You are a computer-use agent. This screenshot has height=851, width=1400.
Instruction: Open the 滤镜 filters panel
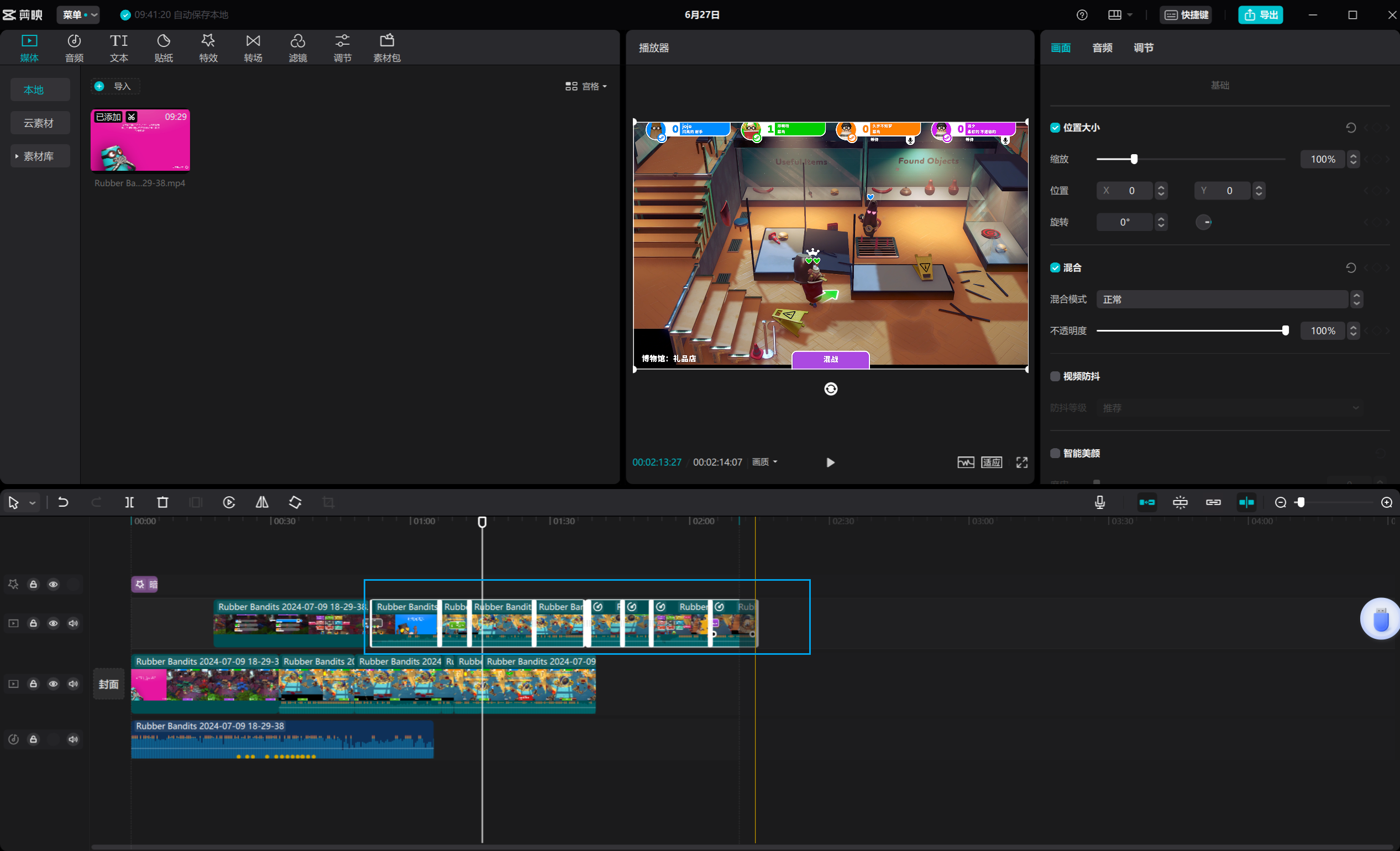click(298, 48)
